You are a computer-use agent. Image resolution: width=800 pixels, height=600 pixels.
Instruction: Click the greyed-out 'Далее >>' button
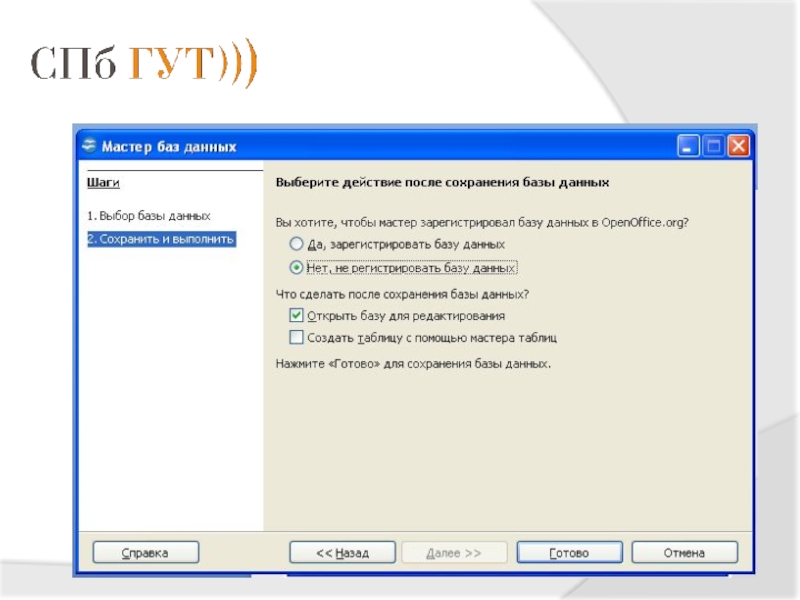tap(454, 553)
